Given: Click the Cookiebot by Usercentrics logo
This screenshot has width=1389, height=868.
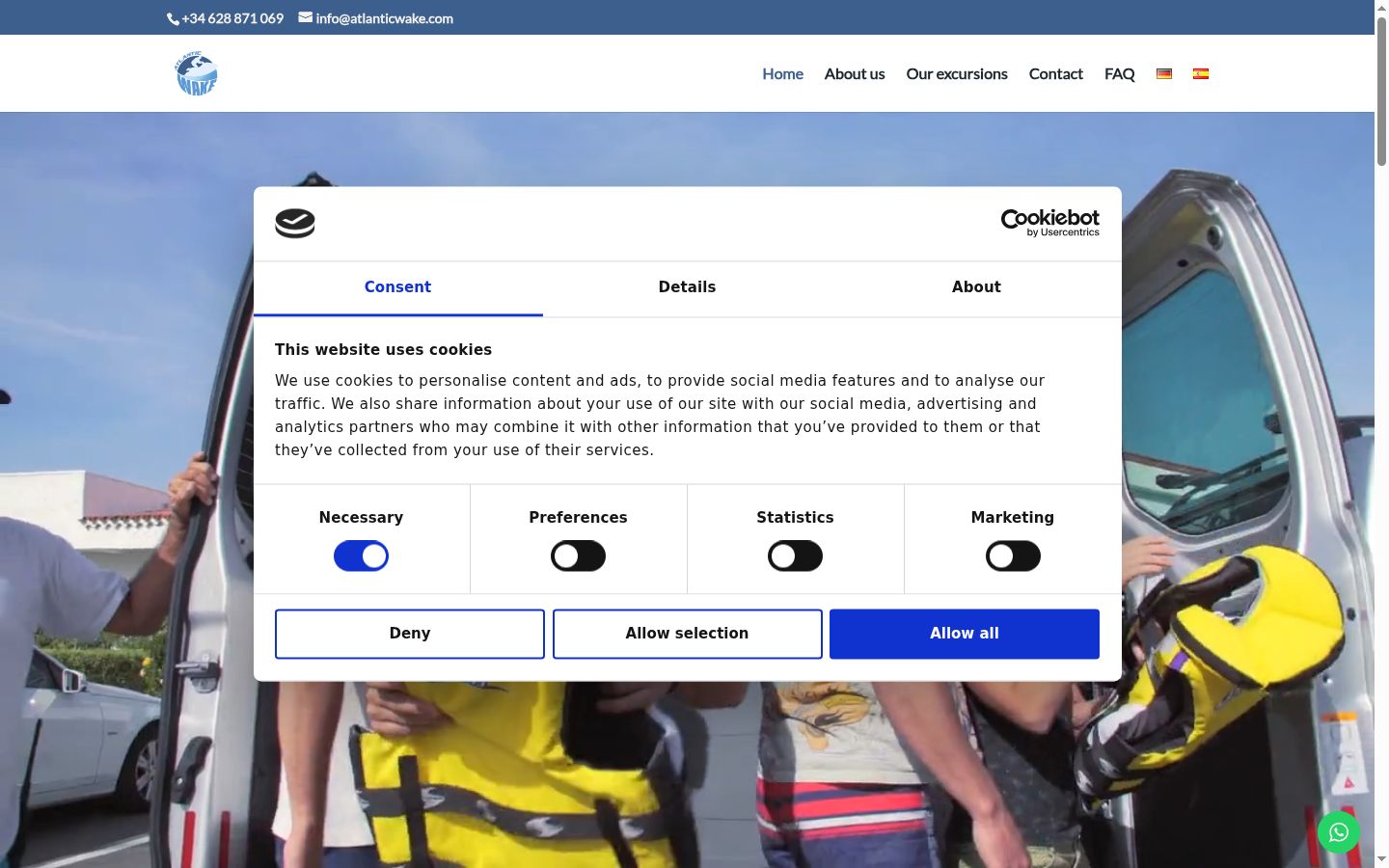Looking at the screenshot, I should tap(1050, 223).
